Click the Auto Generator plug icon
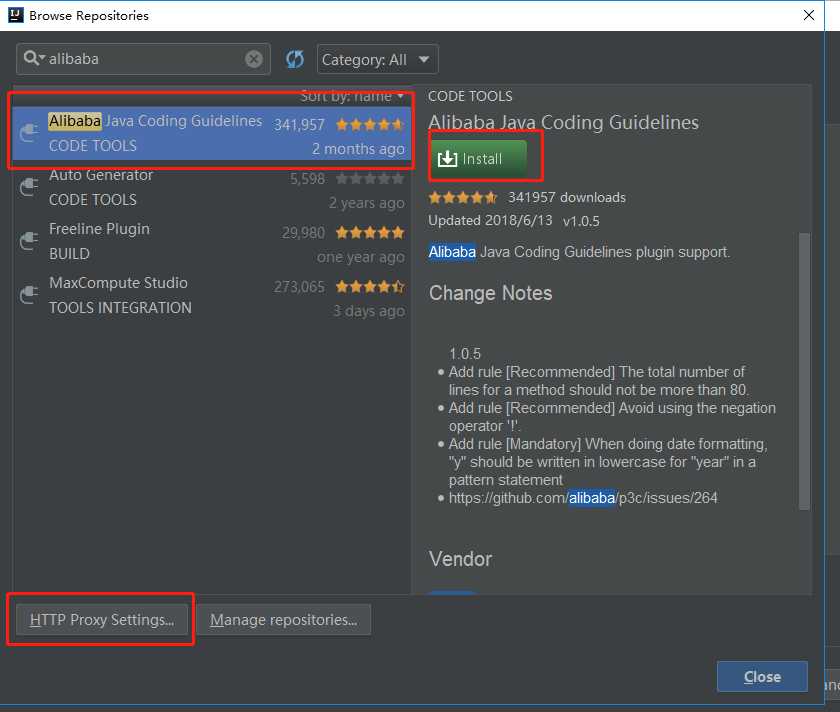Image resolution: width=840 pixels, height=712 pixels. 29,186
